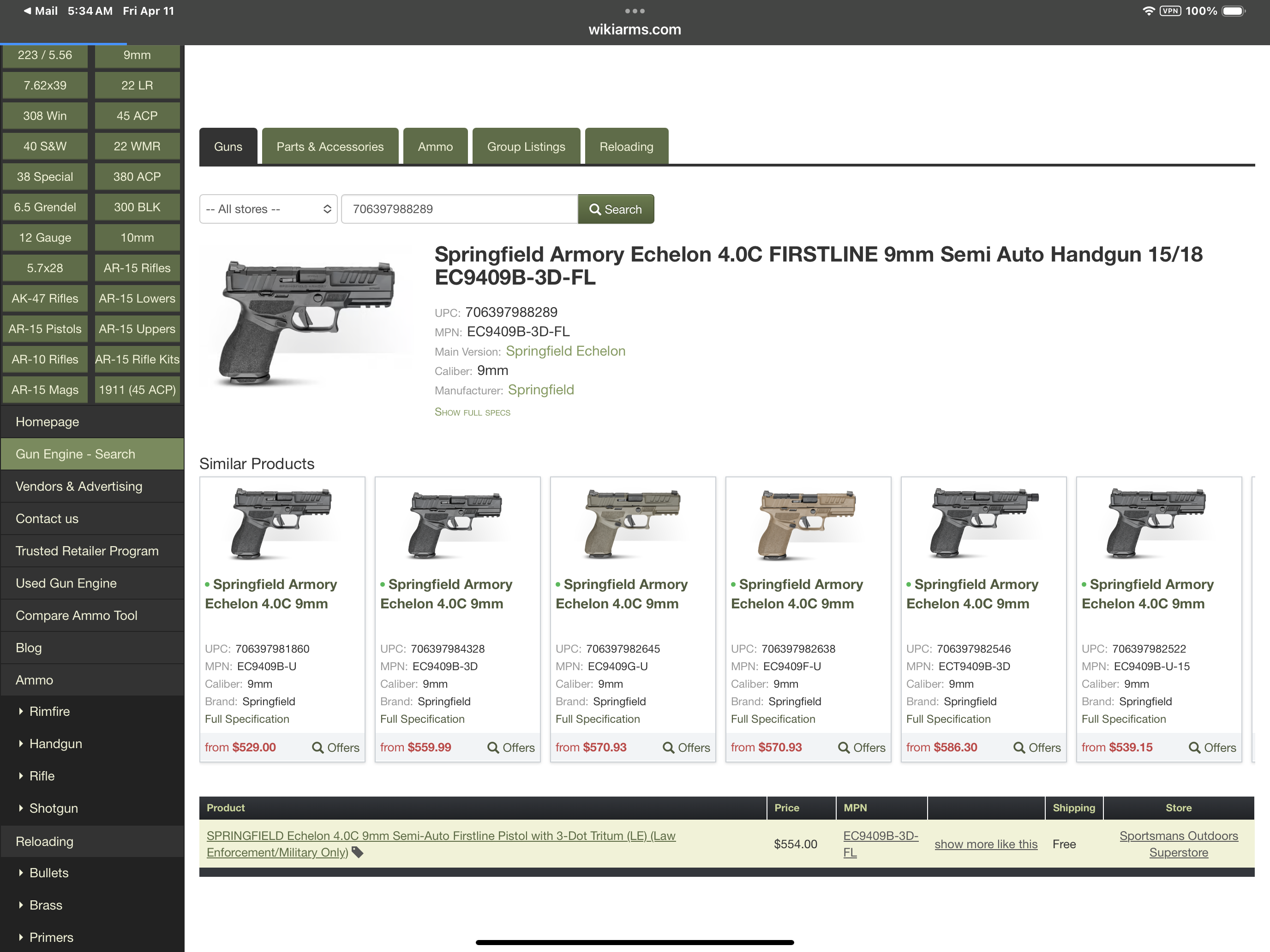The height and width of the screenshot is (952, 1270).
Task: Open Used Gun Engine
Action: point(92,583)
